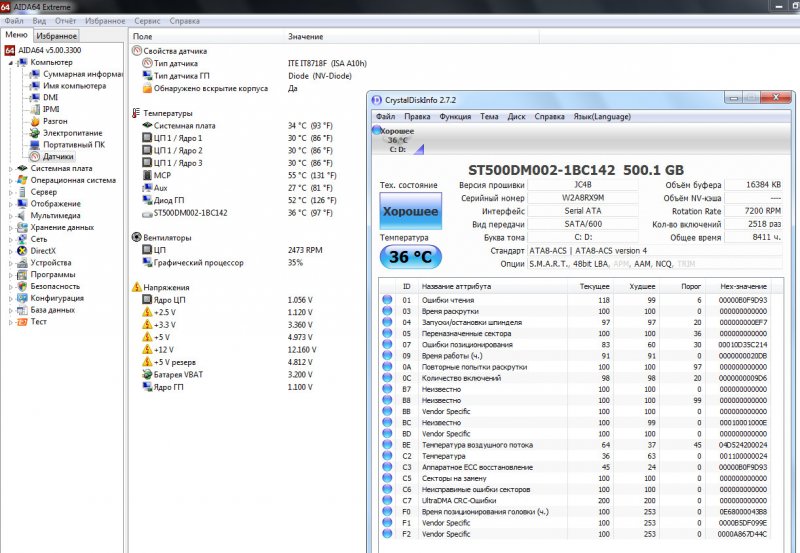Click the AIDA64 v5.00.3300 root icon
The width and height of the screenshot is (800, 553).
click(x=10, y=50)
